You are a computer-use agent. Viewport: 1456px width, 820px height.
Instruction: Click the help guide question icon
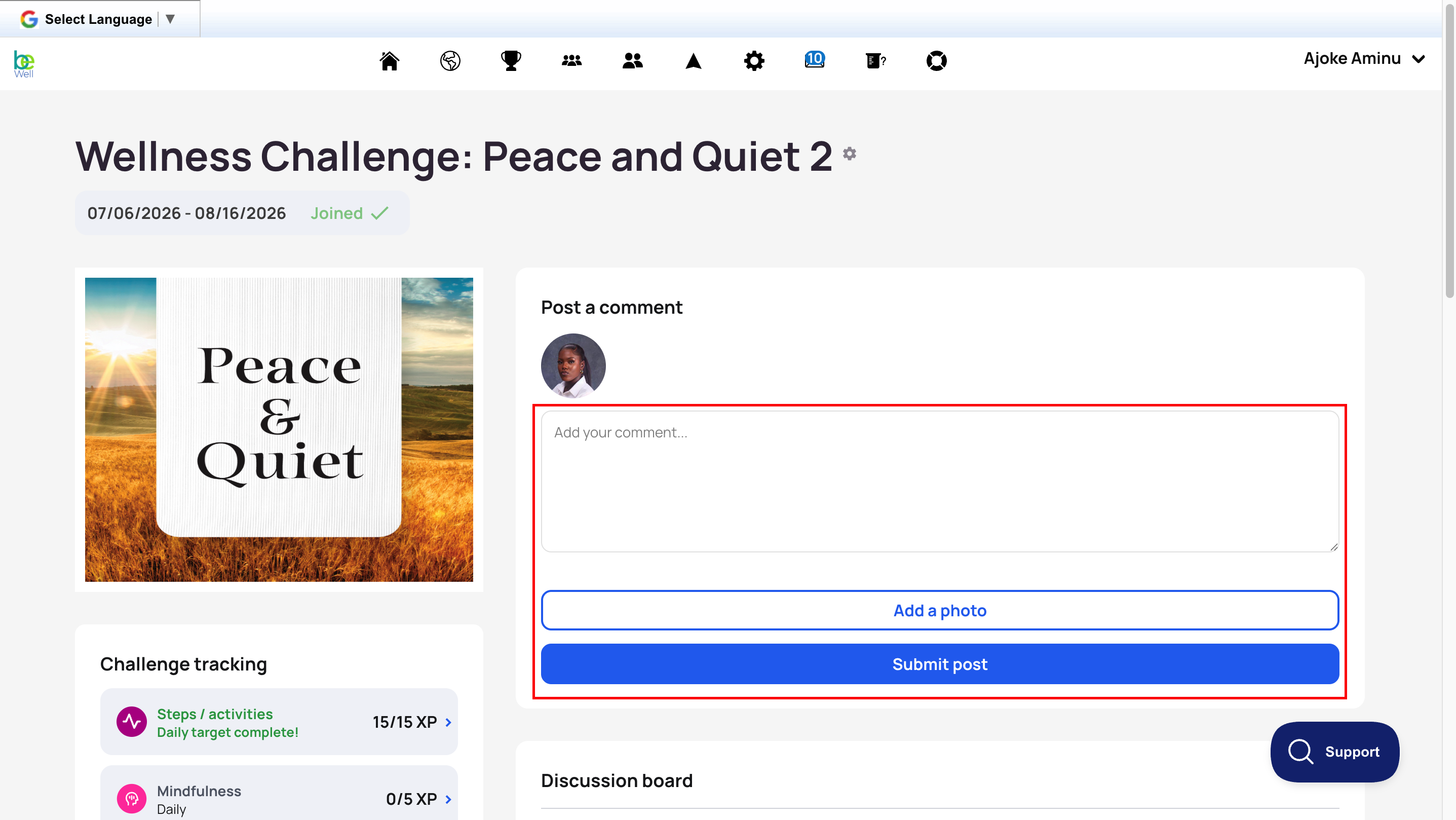tap(875, 60)
